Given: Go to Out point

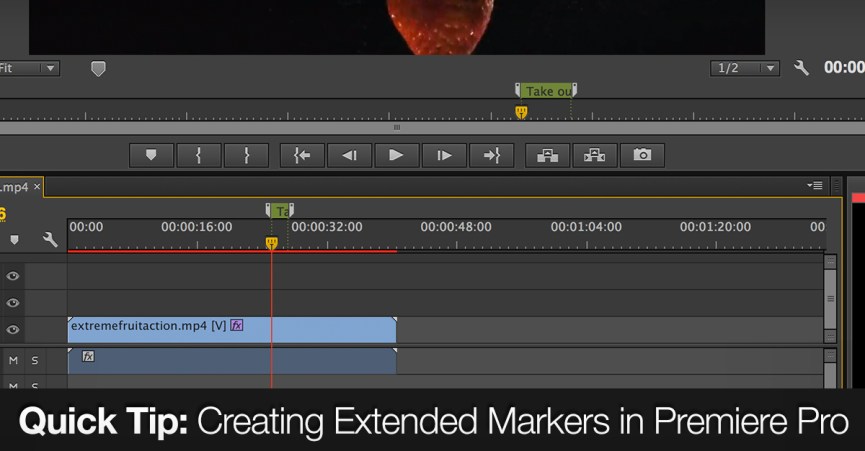Looking at the screenshot, I should (492, 155).
